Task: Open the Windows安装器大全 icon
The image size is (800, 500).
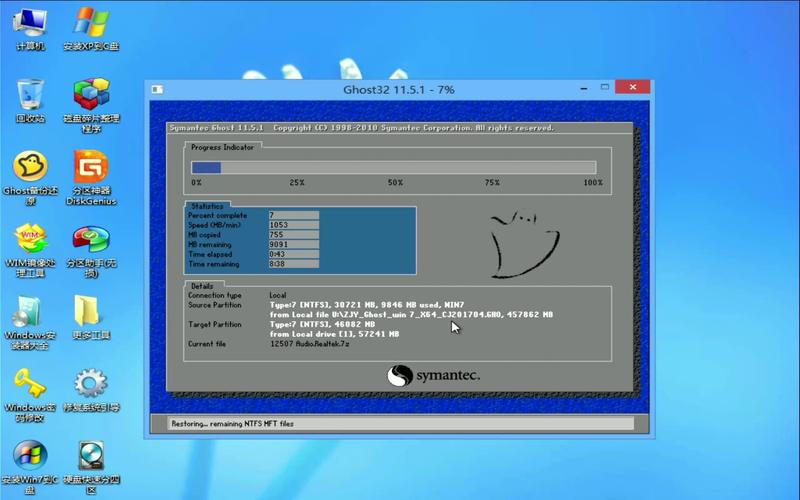Action: coord(30,312)
